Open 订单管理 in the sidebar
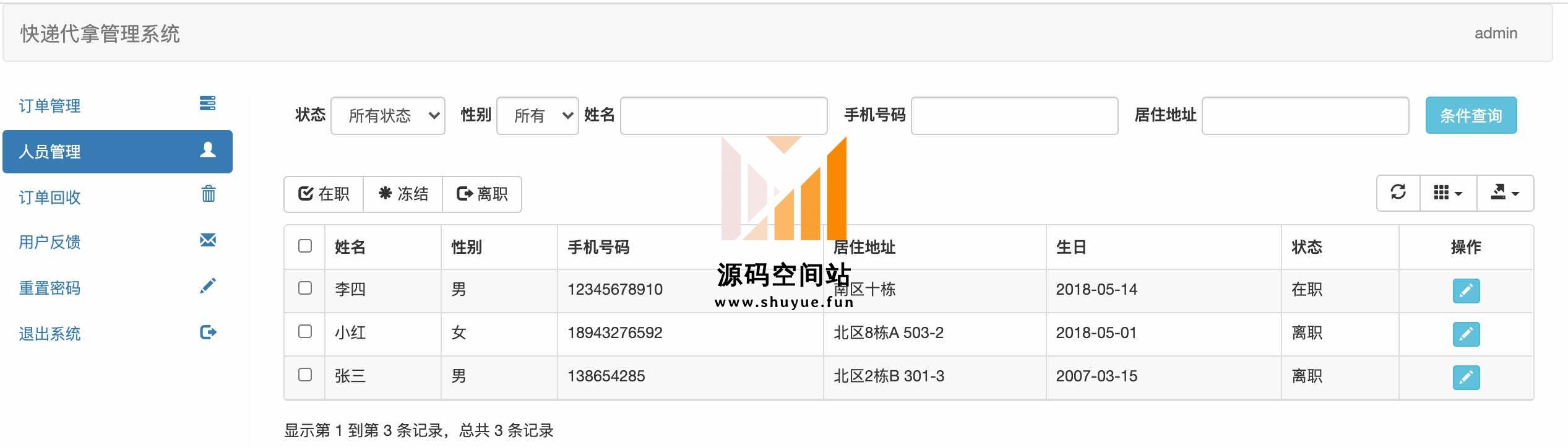The width and height of the screenshot is (1568, 447). [118, 105]
